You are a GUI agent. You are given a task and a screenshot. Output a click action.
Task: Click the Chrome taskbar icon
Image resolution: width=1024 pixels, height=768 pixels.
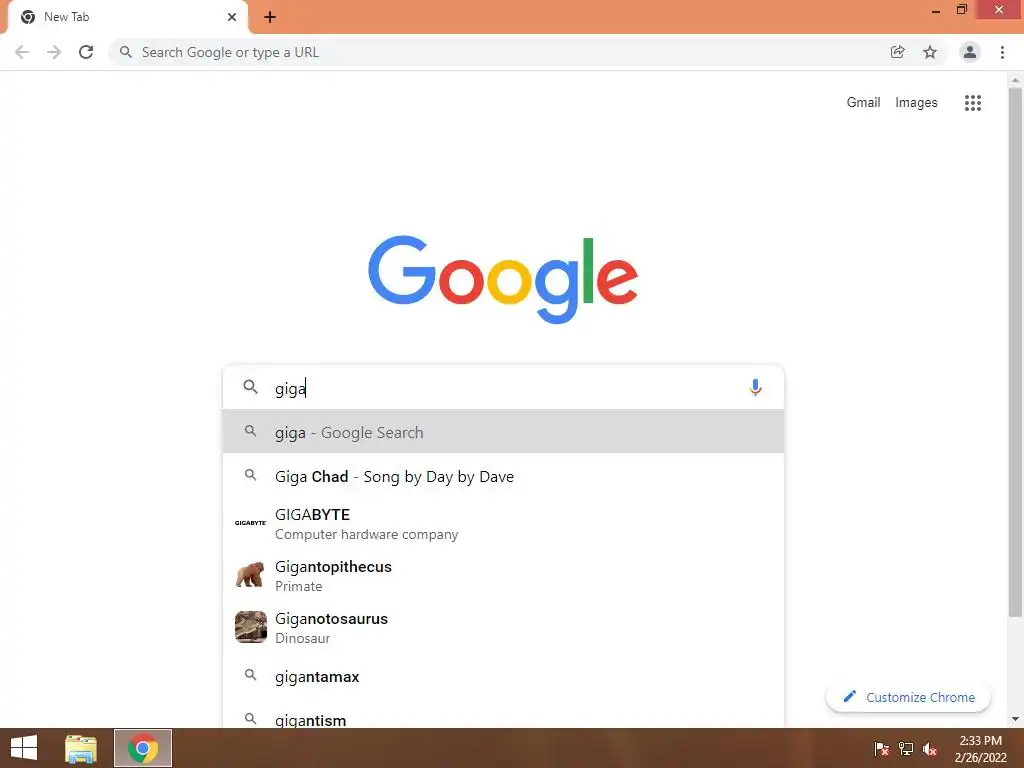click(143, 748)
